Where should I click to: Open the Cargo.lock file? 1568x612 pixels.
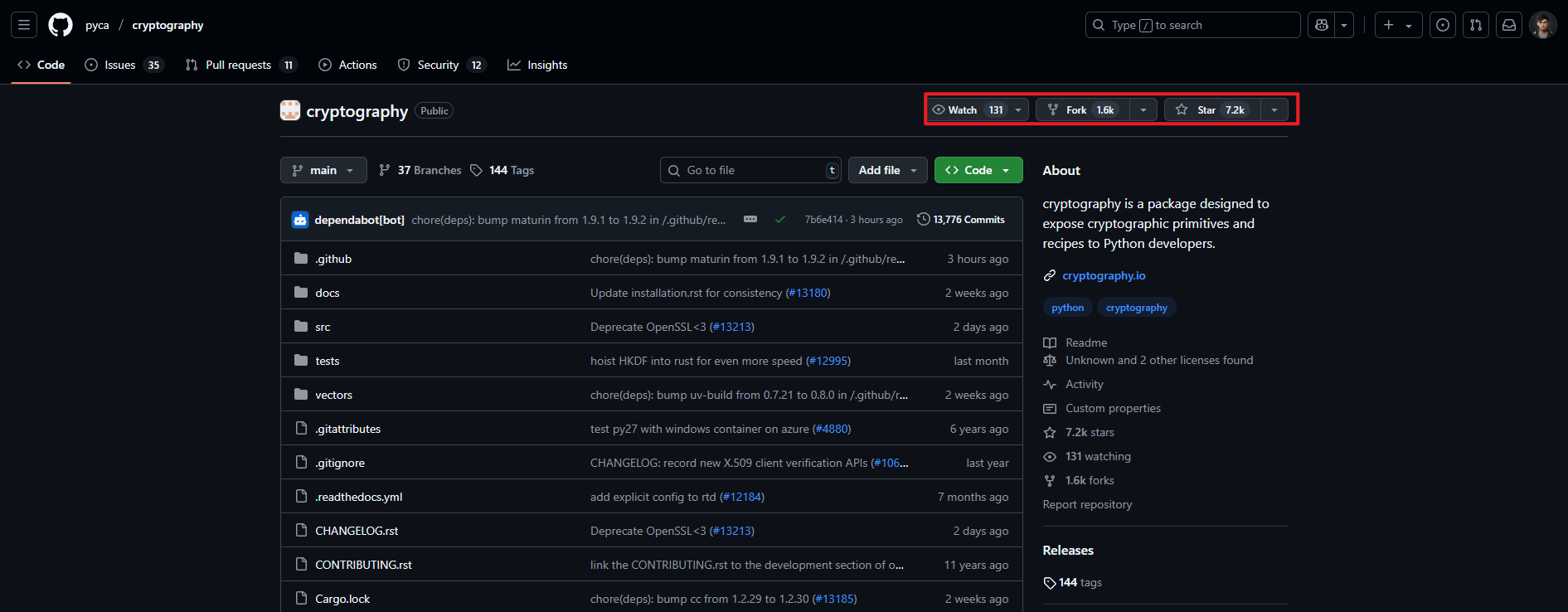pos(342,599)
